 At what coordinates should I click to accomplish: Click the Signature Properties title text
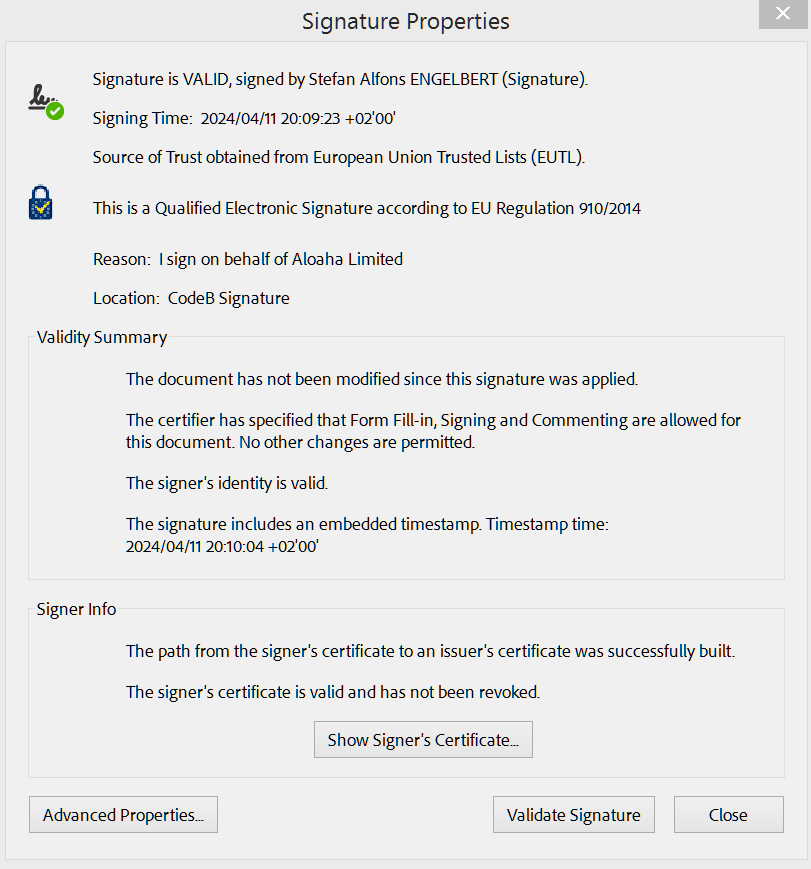pos(406,22)
